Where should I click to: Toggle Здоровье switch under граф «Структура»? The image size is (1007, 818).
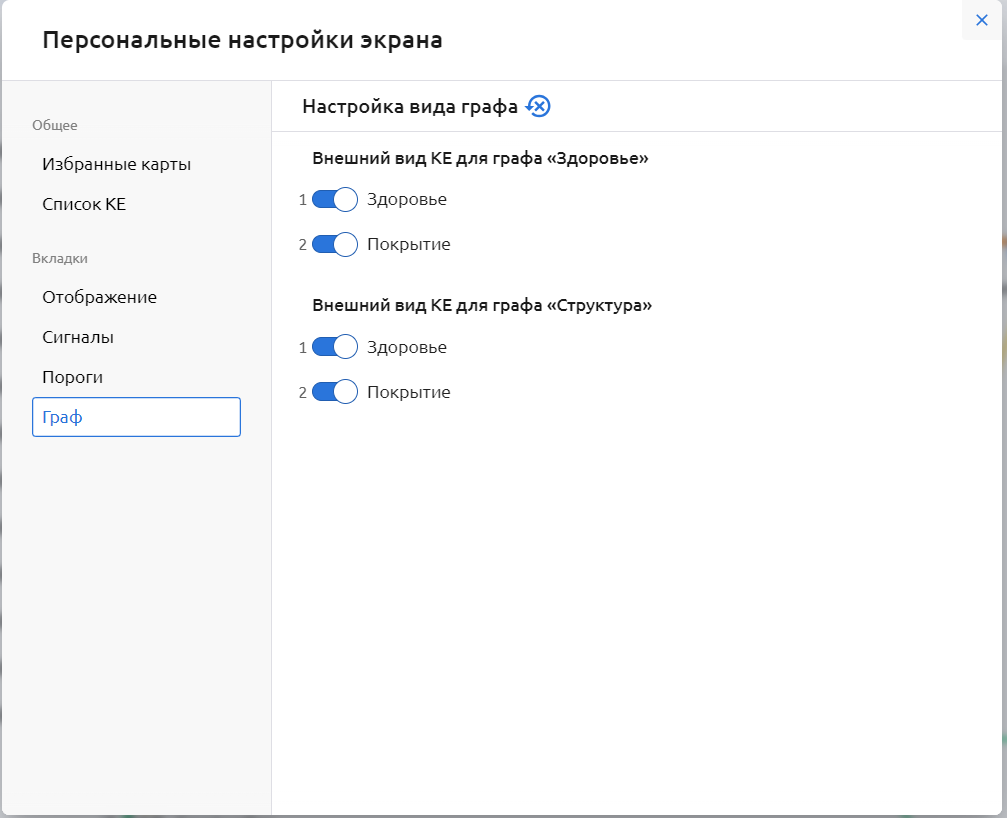334,347
